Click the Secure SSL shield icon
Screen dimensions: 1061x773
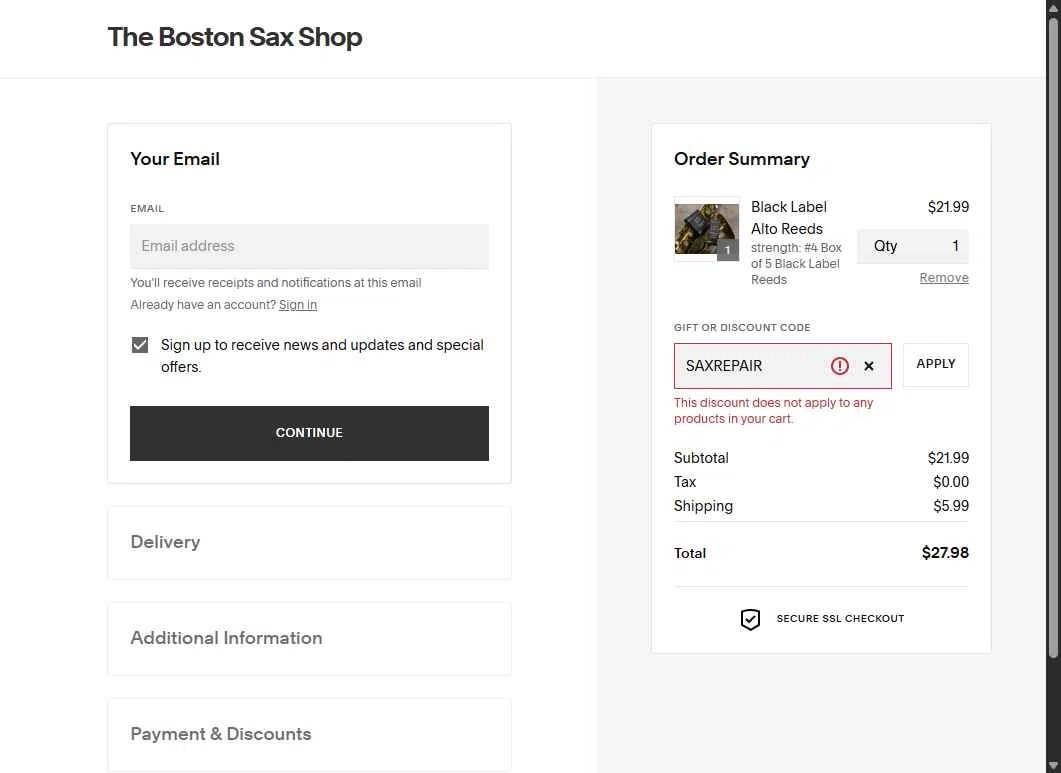point(750,619)
